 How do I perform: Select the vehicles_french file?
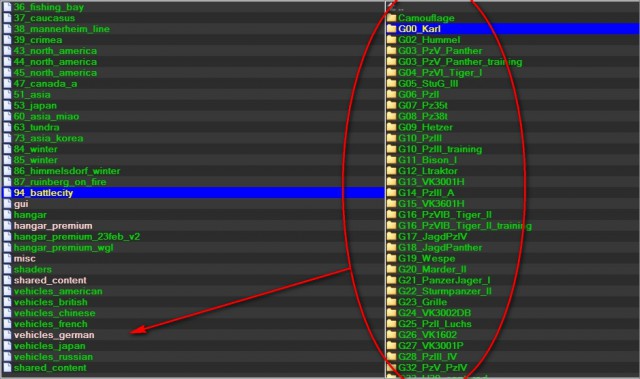(x=51, y=324)
